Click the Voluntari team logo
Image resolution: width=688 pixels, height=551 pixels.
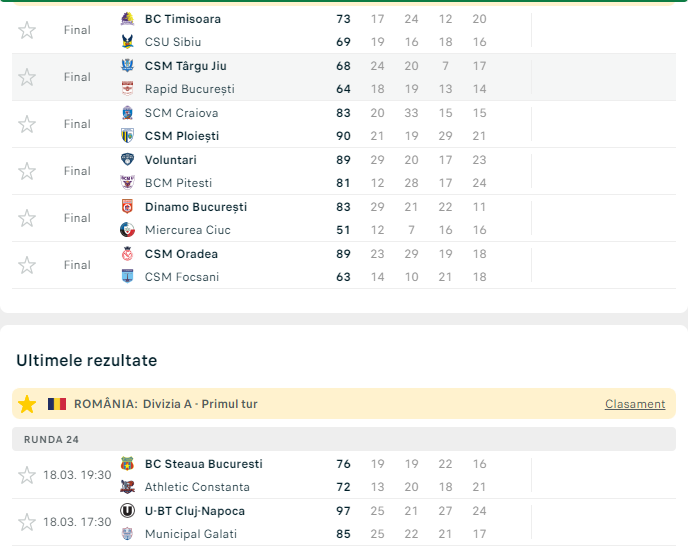[x=127, y=160]
